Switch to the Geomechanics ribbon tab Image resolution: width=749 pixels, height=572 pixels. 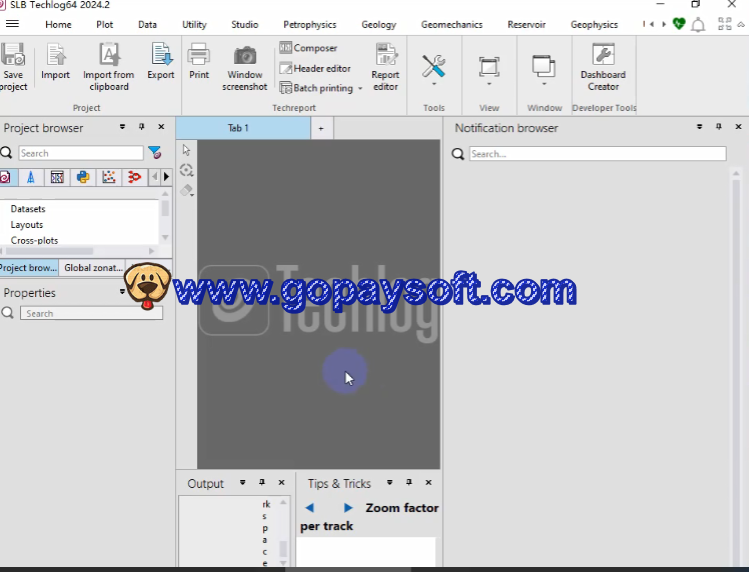452,24
